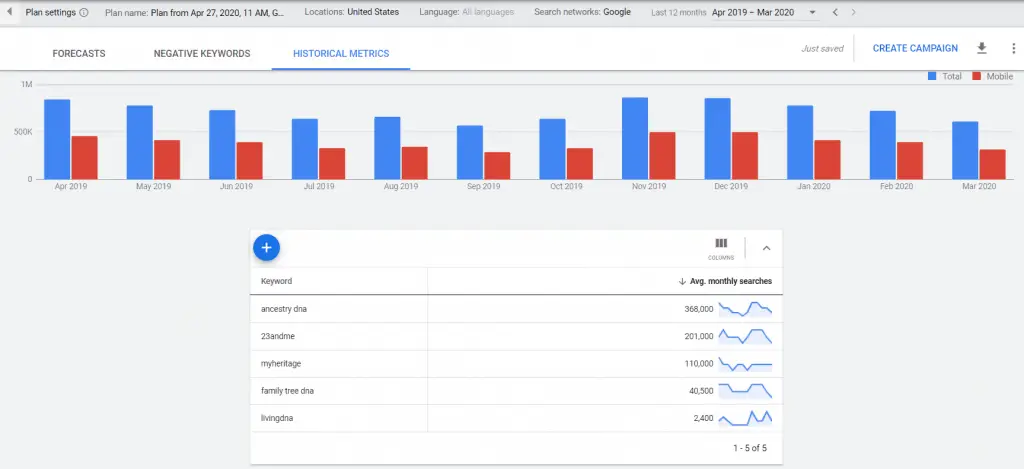Select the ancestry dna keyword row
The image size is (1024, 469).
(x=516, y=309)
